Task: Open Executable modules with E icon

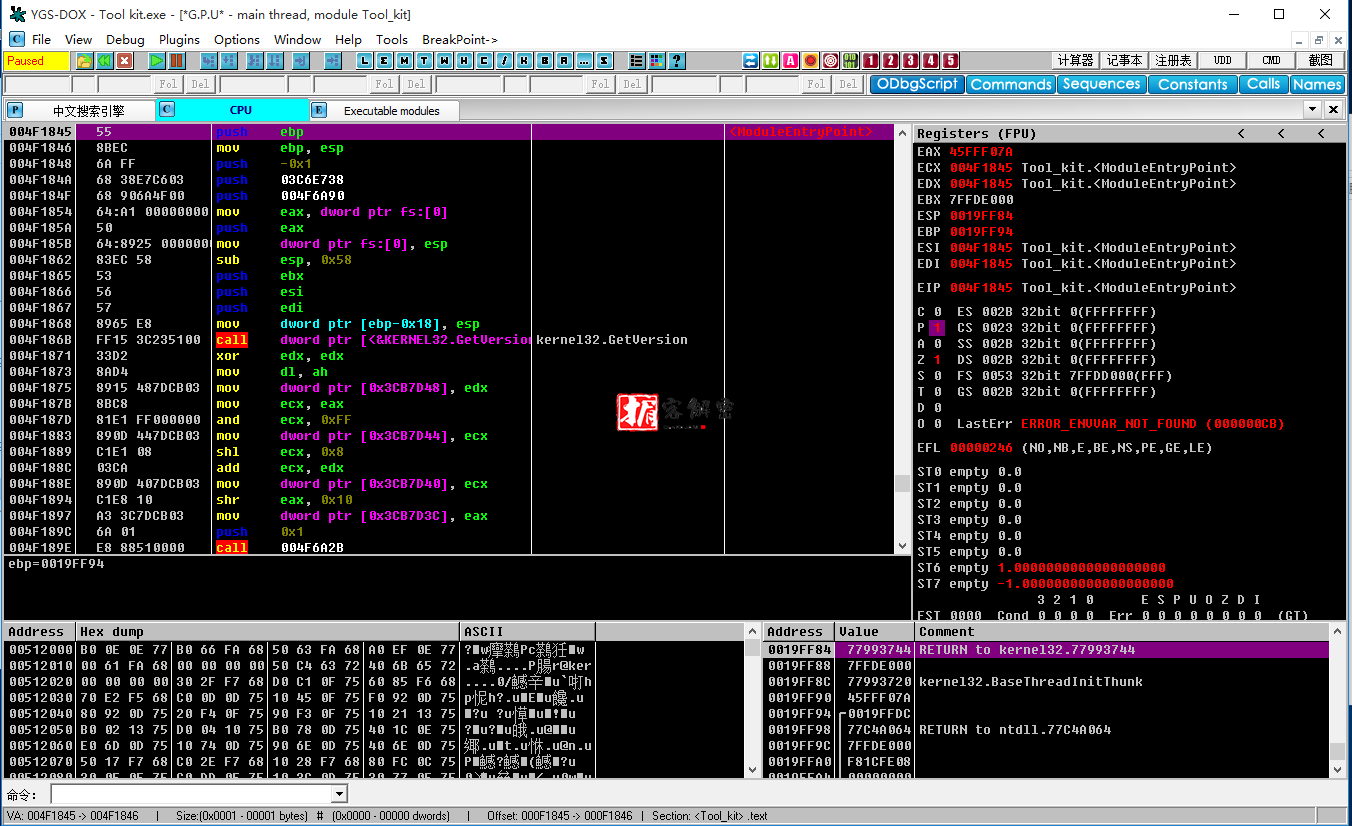Action: (x=384, y=61)
